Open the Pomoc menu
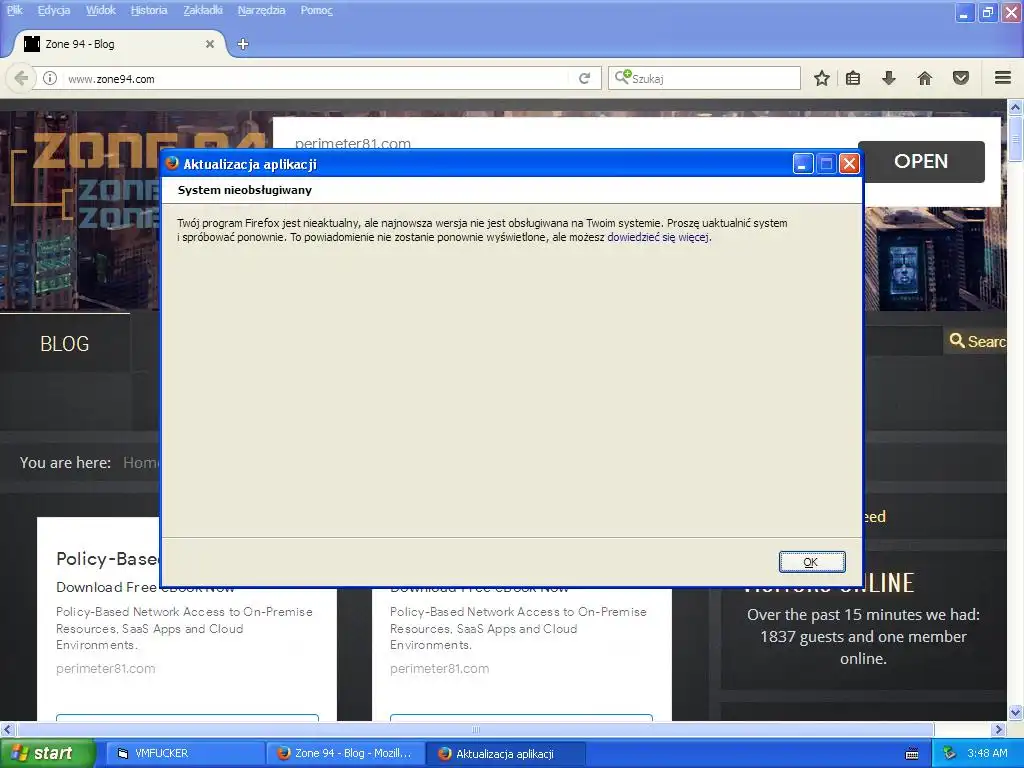Viewport: 1024px width, 768px height. tap(317, 10)
